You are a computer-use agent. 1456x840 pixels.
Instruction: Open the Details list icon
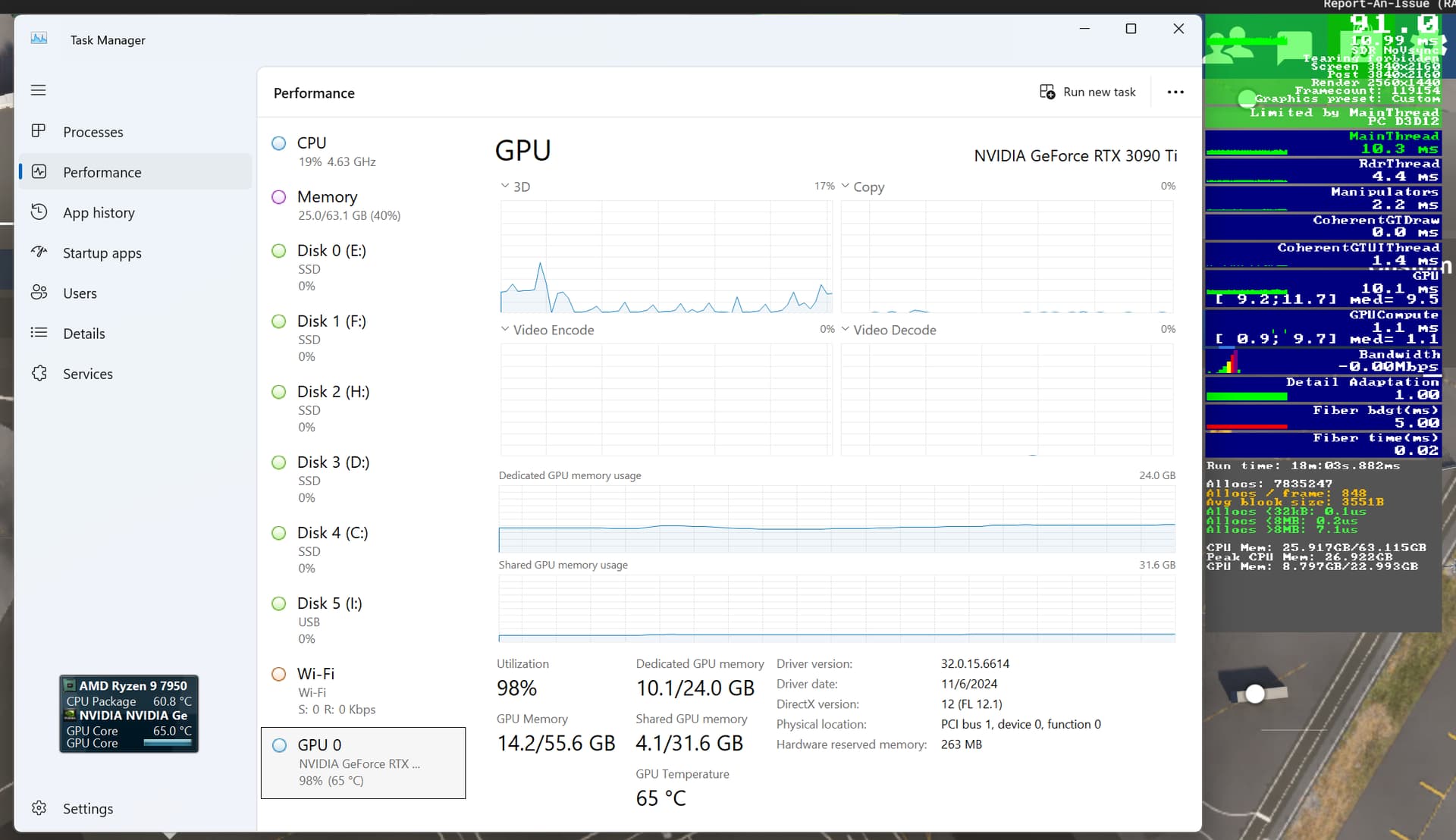39,333
